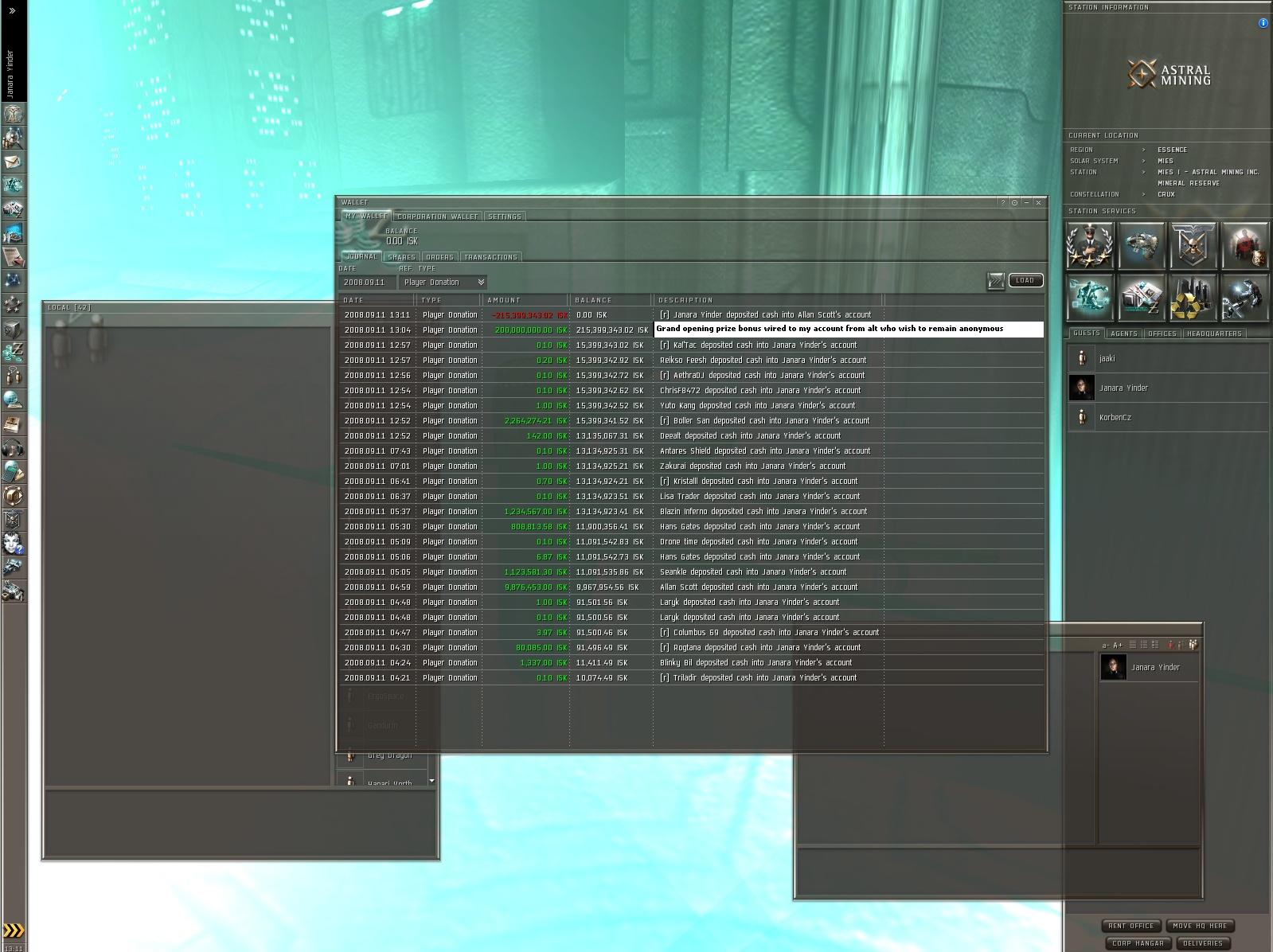This screenshot has width=1273, height=952.
Task: Open People & Places magnifier icon in sidebar
Action: click(13, 138)
